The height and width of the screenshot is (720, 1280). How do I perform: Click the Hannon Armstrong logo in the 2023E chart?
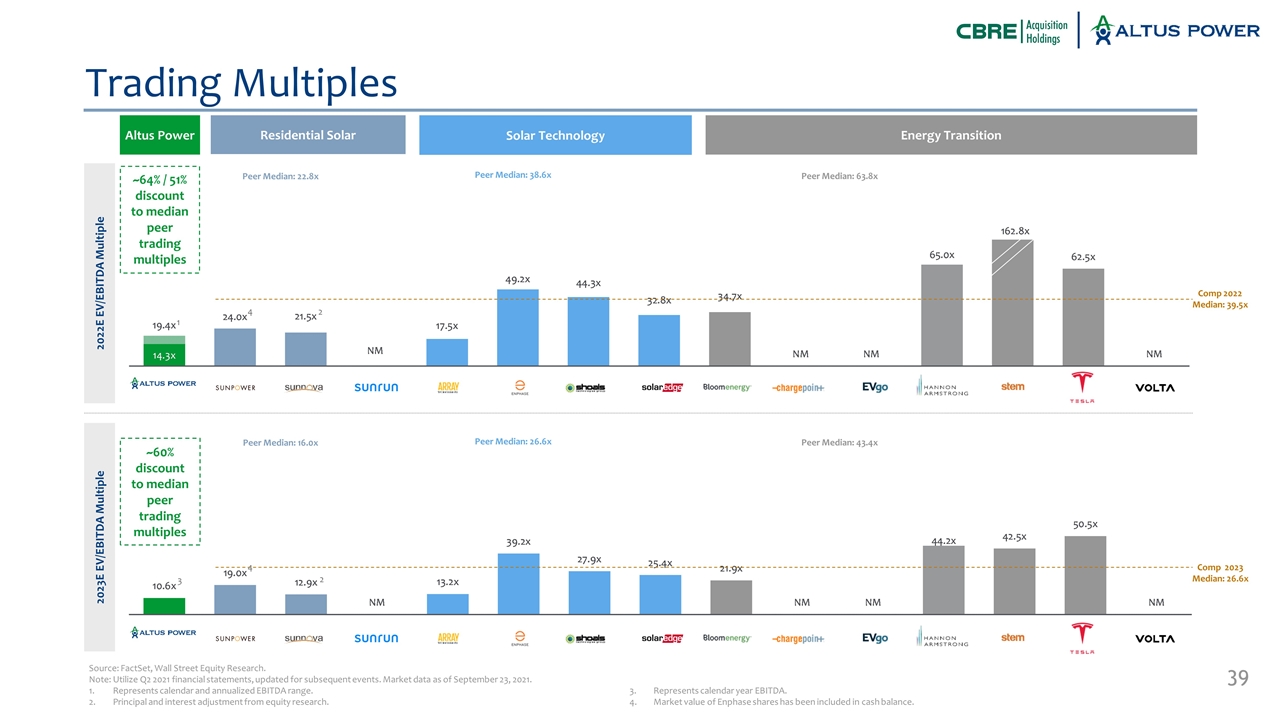click(942, 637)
